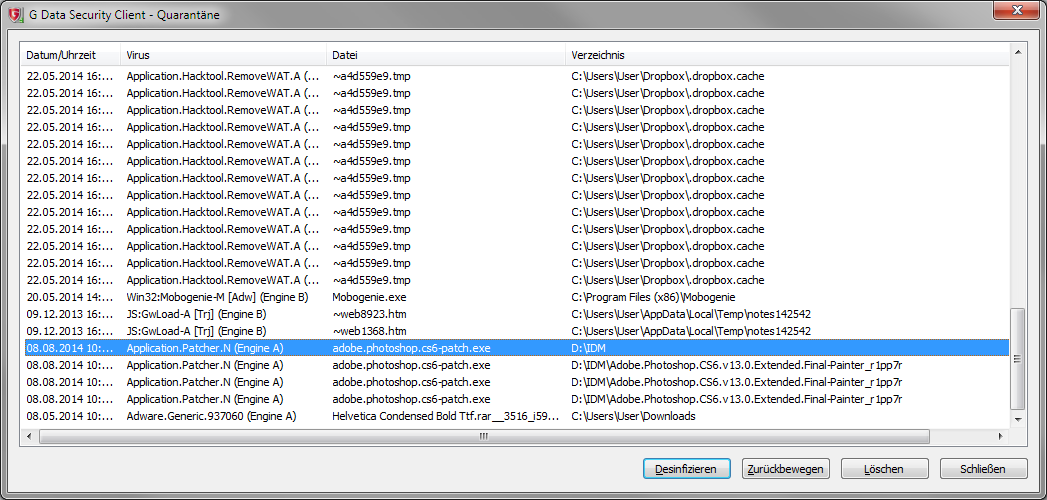Screen dimensions: 1047x500
Task: Click horizontal scrollbar left arrow
Action: tap(29, 437)
